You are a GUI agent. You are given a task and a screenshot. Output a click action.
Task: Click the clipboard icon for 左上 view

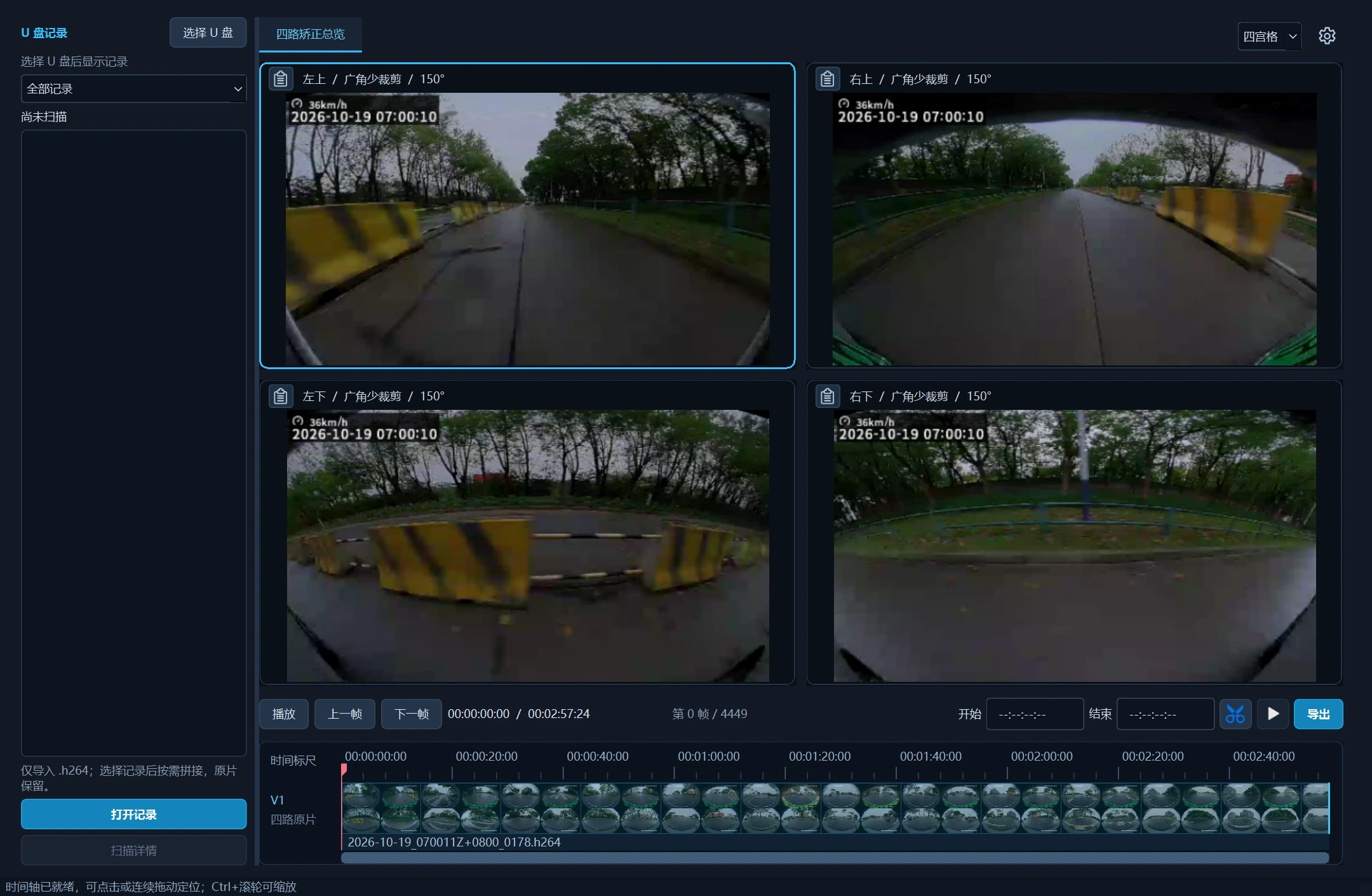[x=281, y=79]
